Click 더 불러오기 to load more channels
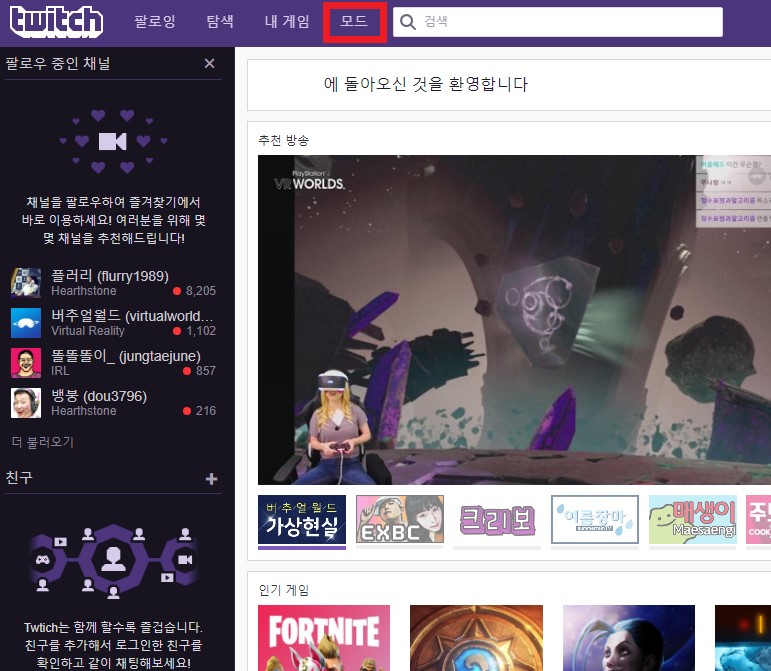Image resolution: width=771 pixels, height=671 pixels. [x=43, y=442]
